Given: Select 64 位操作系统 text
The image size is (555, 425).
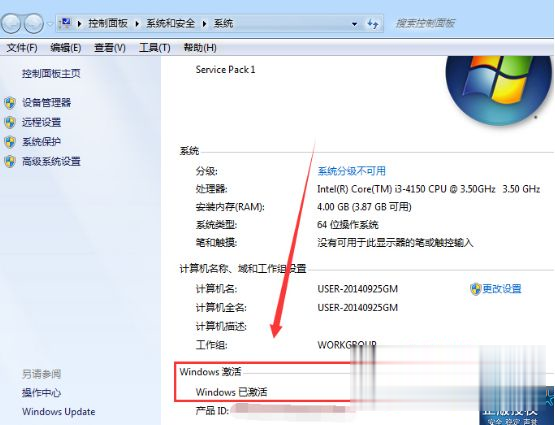Looking at the screenshot, I should 348,225.
